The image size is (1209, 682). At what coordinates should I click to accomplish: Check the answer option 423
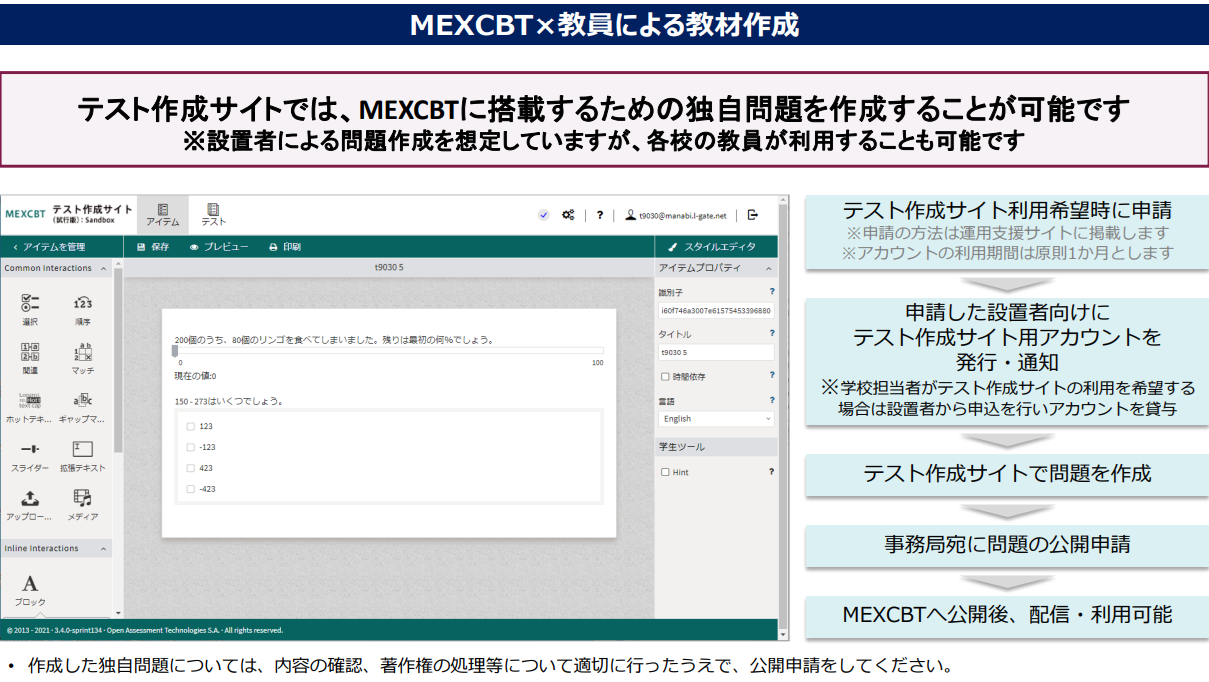(x=191, y=468)
